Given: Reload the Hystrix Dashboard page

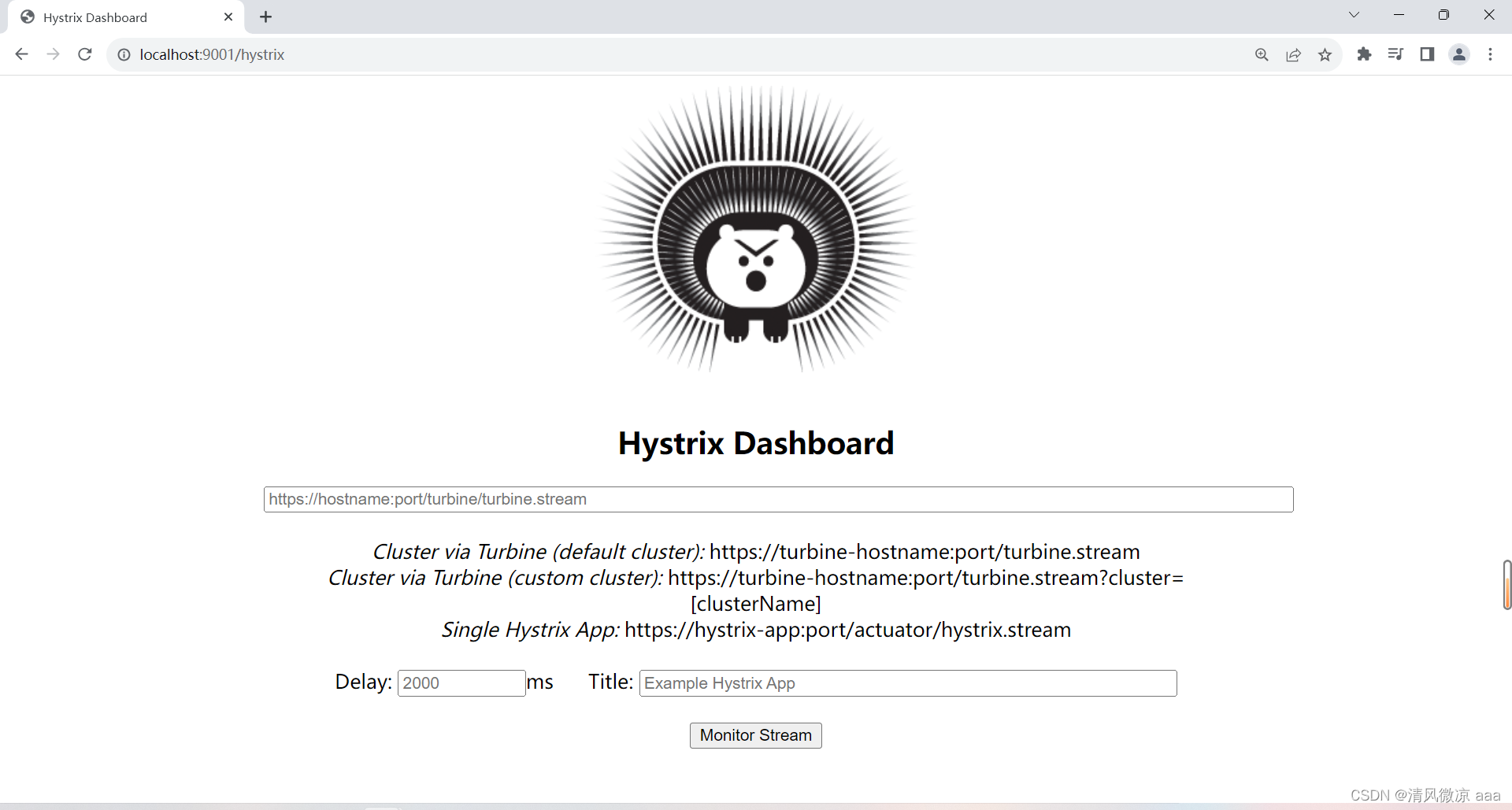Looking at the screenshot, I should [85, 54].
